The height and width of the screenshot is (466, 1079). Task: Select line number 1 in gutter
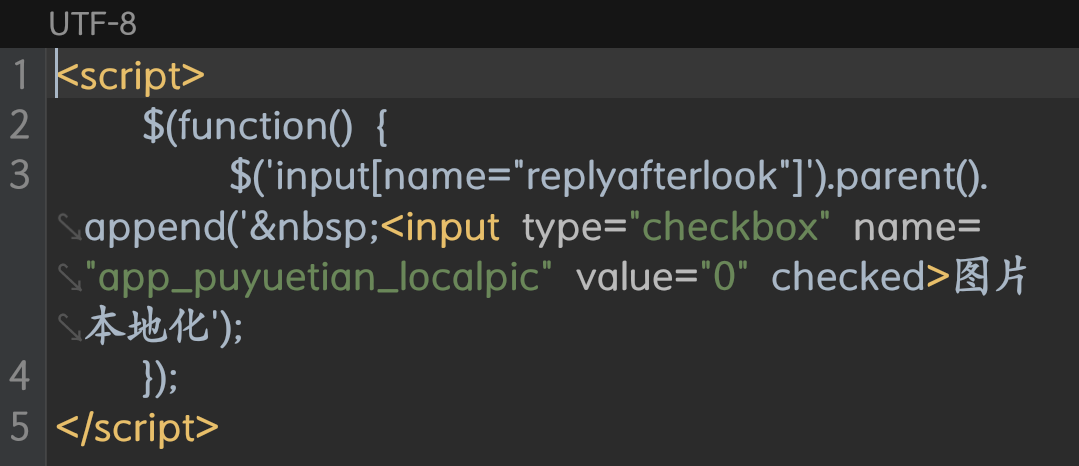pyautogui.click(x=20, y=75)
